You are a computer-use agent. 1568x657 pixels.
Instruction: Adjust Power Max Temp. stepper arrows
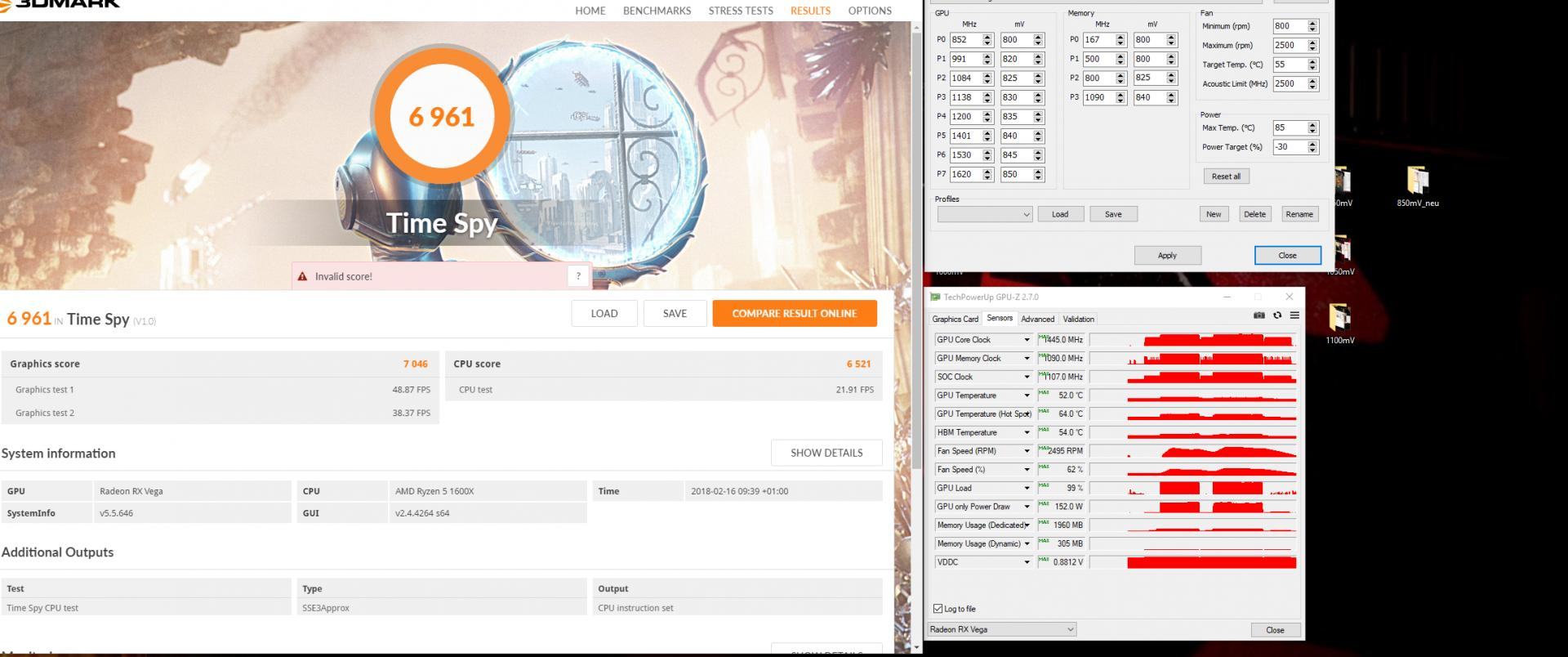tap(1312, 127)
